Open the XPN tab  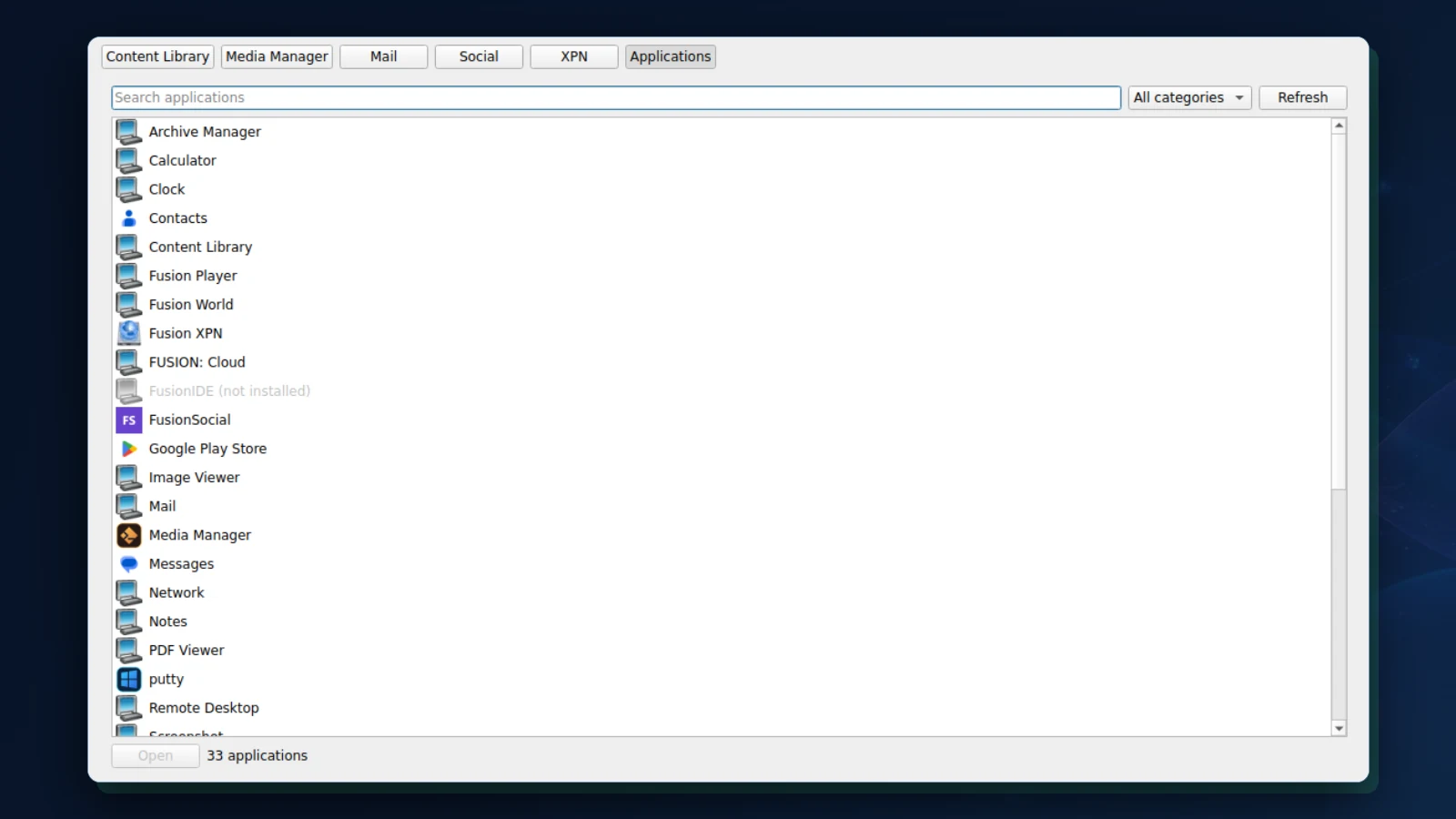(574, 56)
